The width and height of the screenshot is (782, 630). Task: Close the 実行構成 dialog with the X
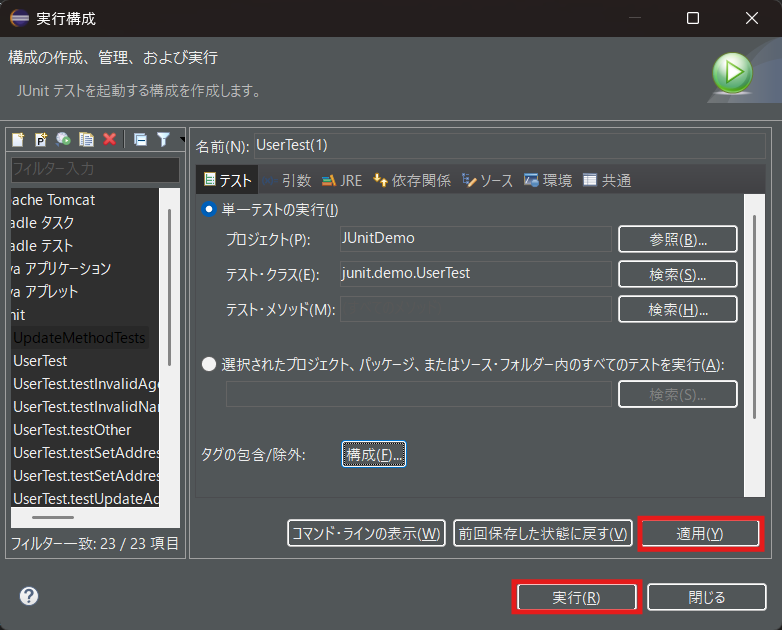[752, 18]
